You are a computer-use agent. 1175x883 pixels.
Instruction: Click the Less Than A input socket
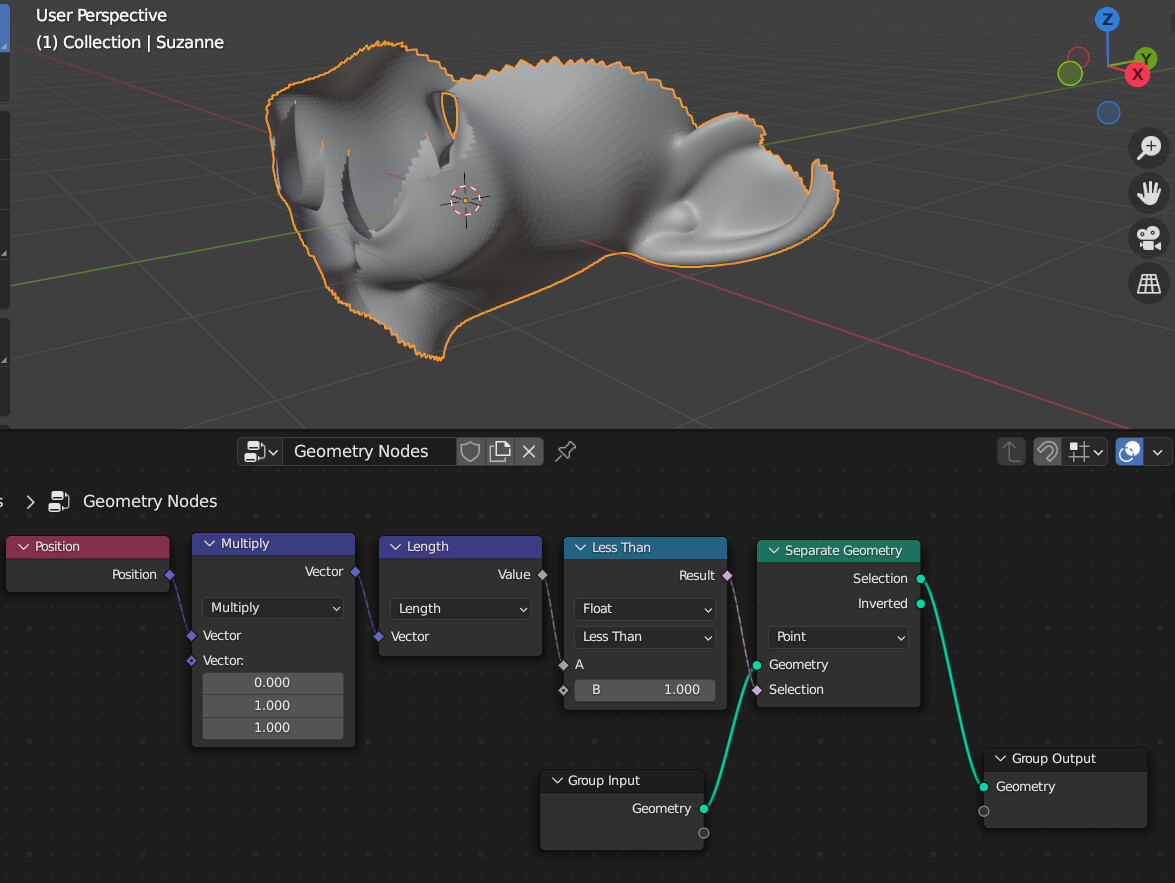point(564,665)
